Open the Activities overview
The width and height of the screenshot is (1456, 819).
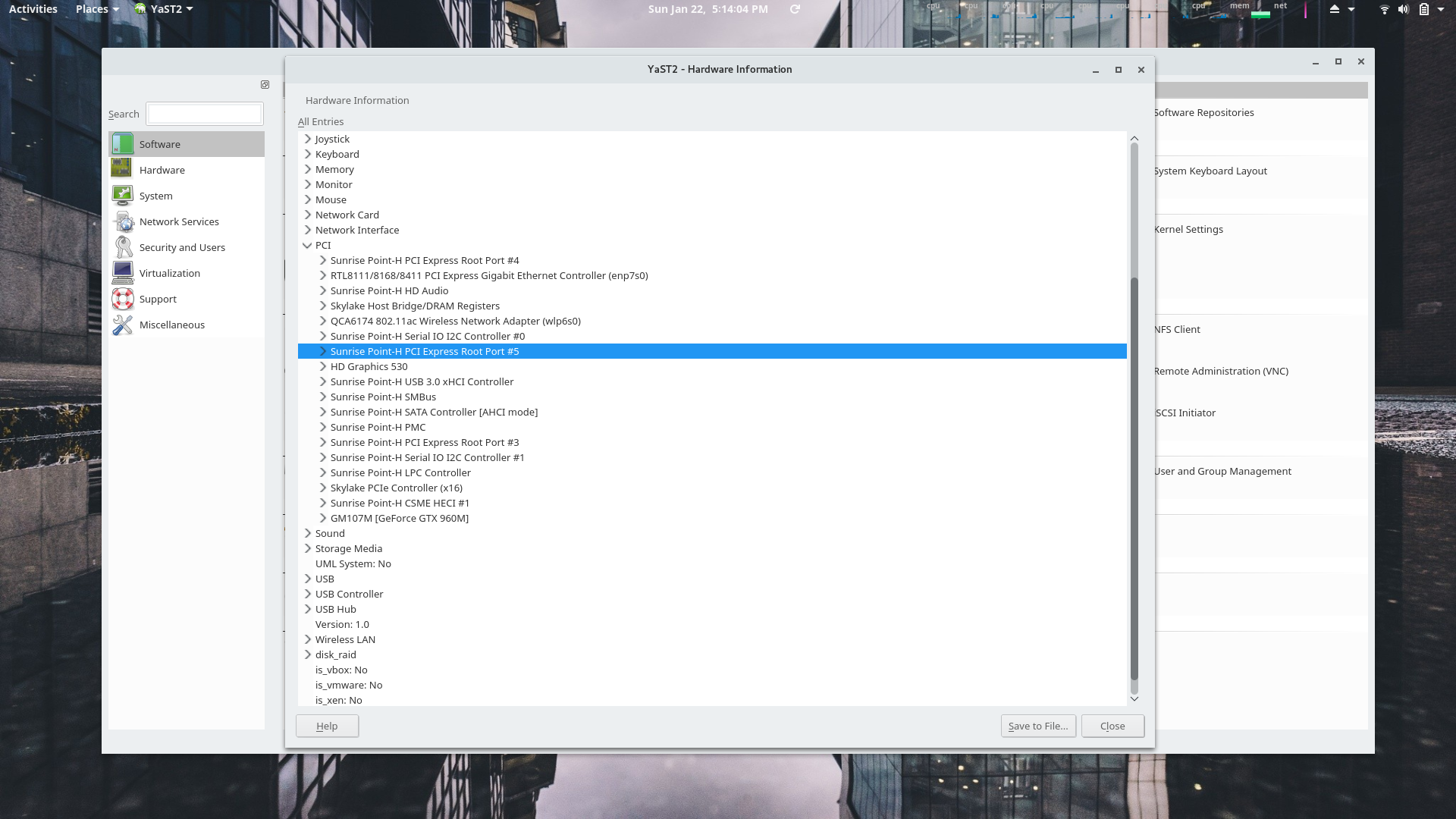tap(33, 9)
